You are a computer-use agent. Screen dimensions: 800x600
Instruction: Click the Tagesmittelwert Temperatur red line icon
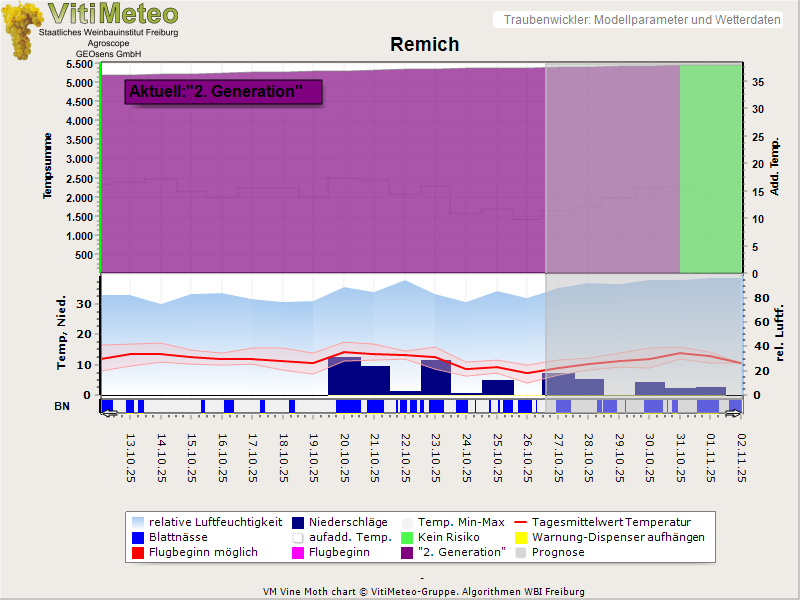520,522
